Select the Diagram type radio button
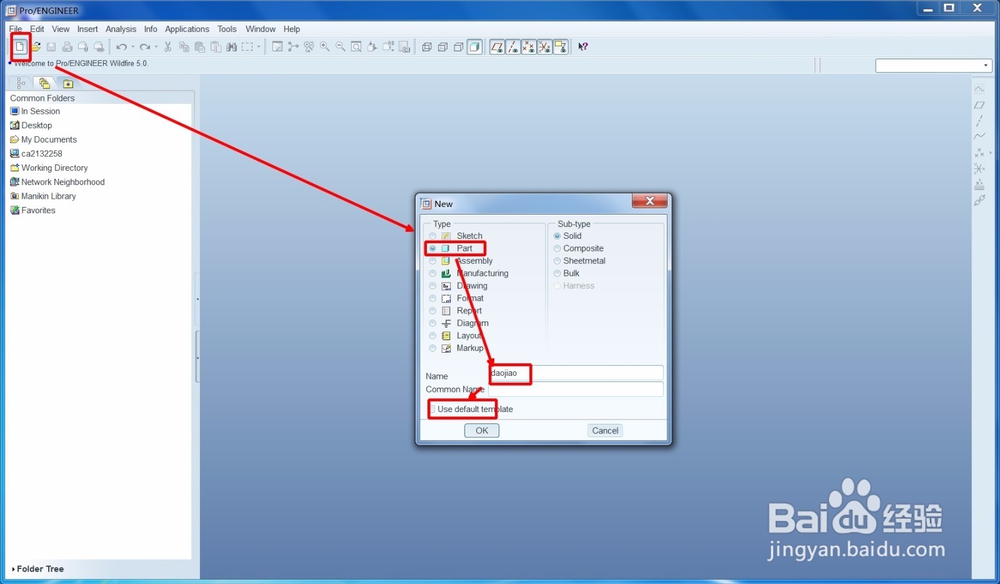 pyautogui.click(x=432, y=323)
